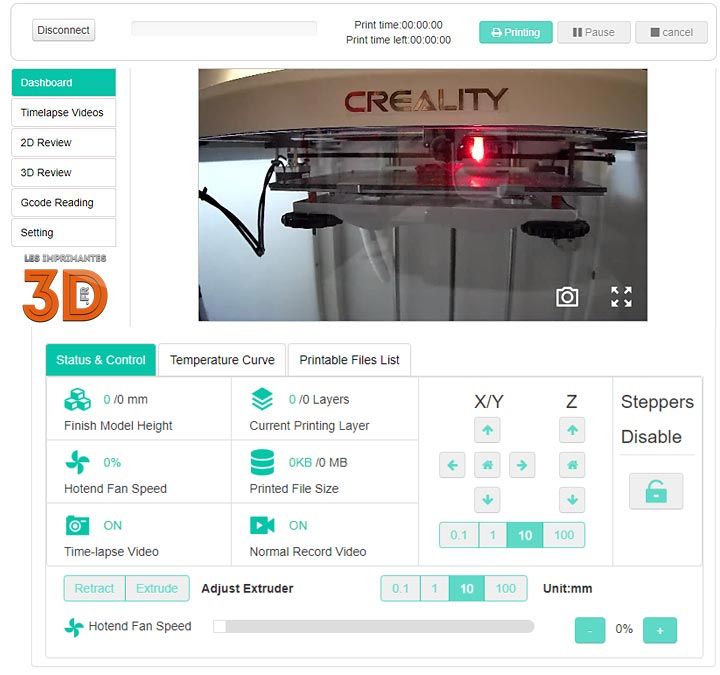Click the Retract button
The height and width of the screenshot is (675, 720).
pyautogui.click(x=94, y=588)
